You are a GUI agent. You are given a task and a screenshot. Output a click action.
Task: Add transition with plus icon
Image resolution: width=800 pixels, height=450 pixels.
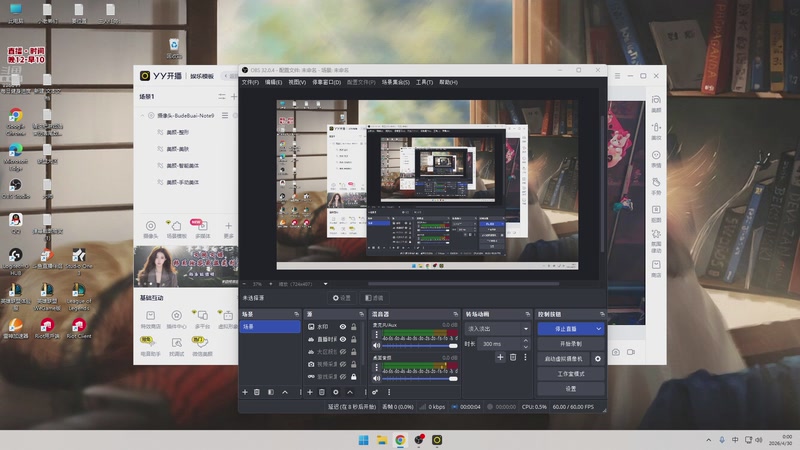coord(500,357)
